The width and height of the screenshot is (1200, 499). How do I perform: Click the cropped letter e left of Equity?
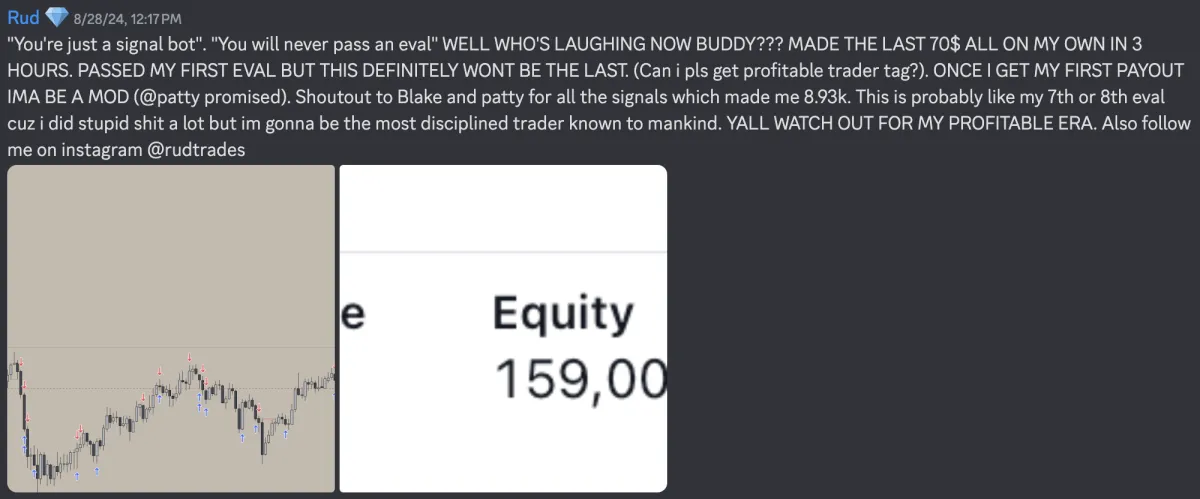(353, 316)
